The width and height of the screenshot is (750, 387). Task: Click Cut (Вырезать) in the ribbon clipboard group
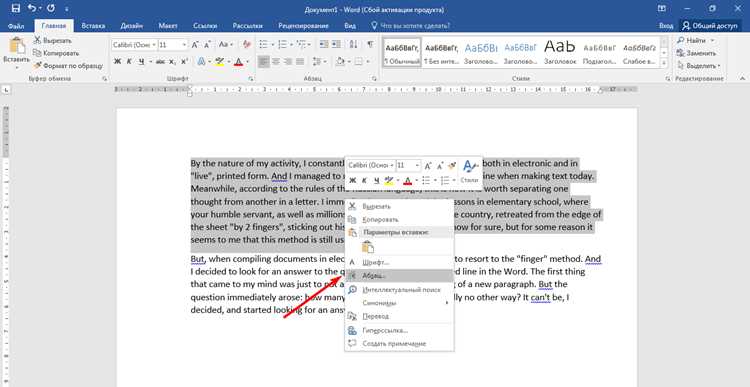point(53,41)
